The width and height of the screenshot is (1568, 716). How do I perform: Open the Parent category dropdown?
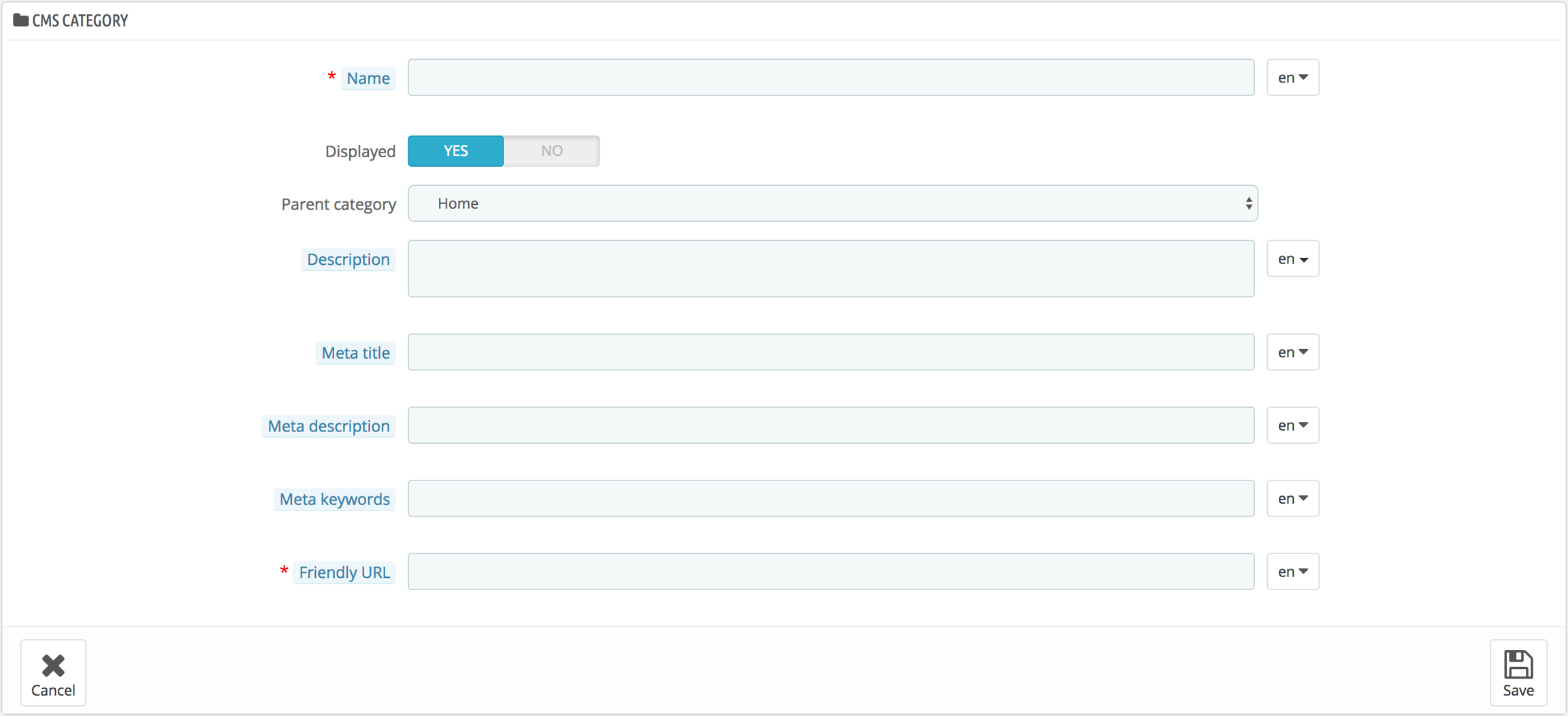click(x=832, y=204)
